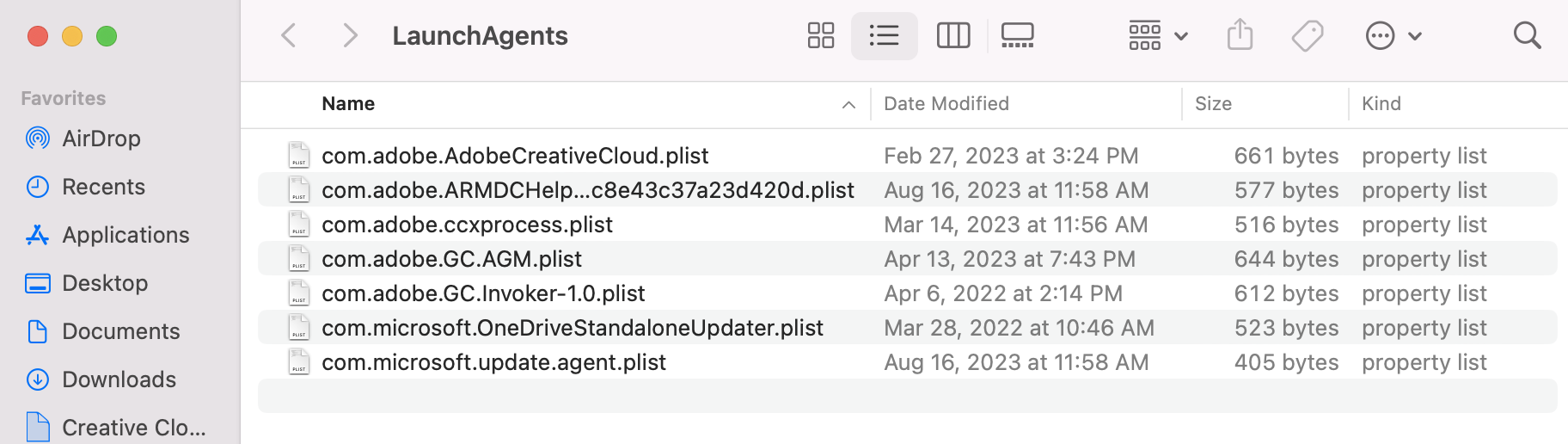Click the Share icon
Screen dimensions: 1568x444
pyautogui.click(x=1240, y=35)
